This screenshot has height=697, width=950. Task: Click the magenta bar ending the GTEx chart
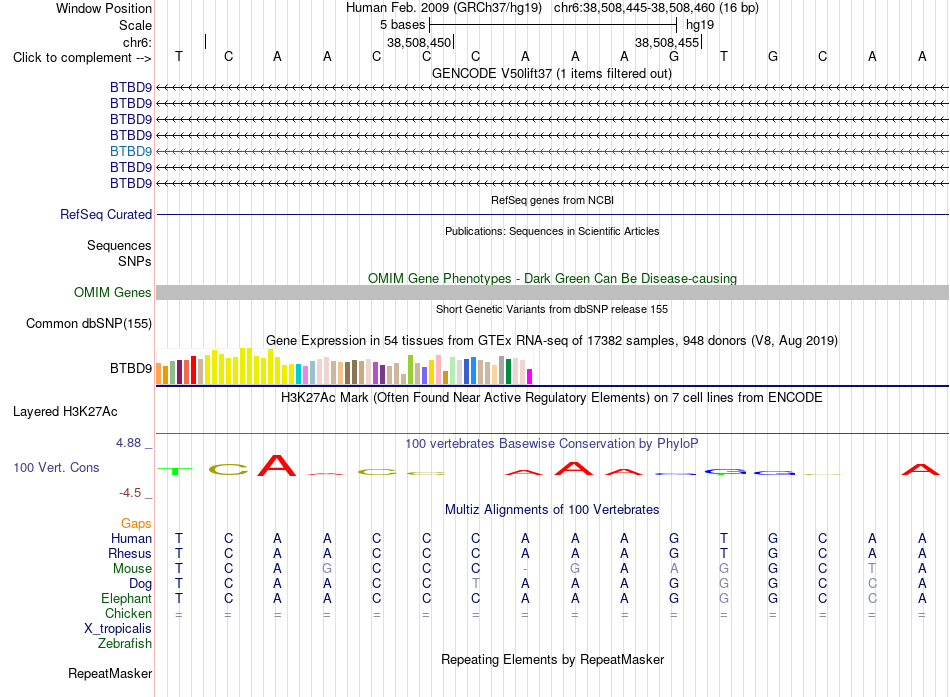click(530, 376)
